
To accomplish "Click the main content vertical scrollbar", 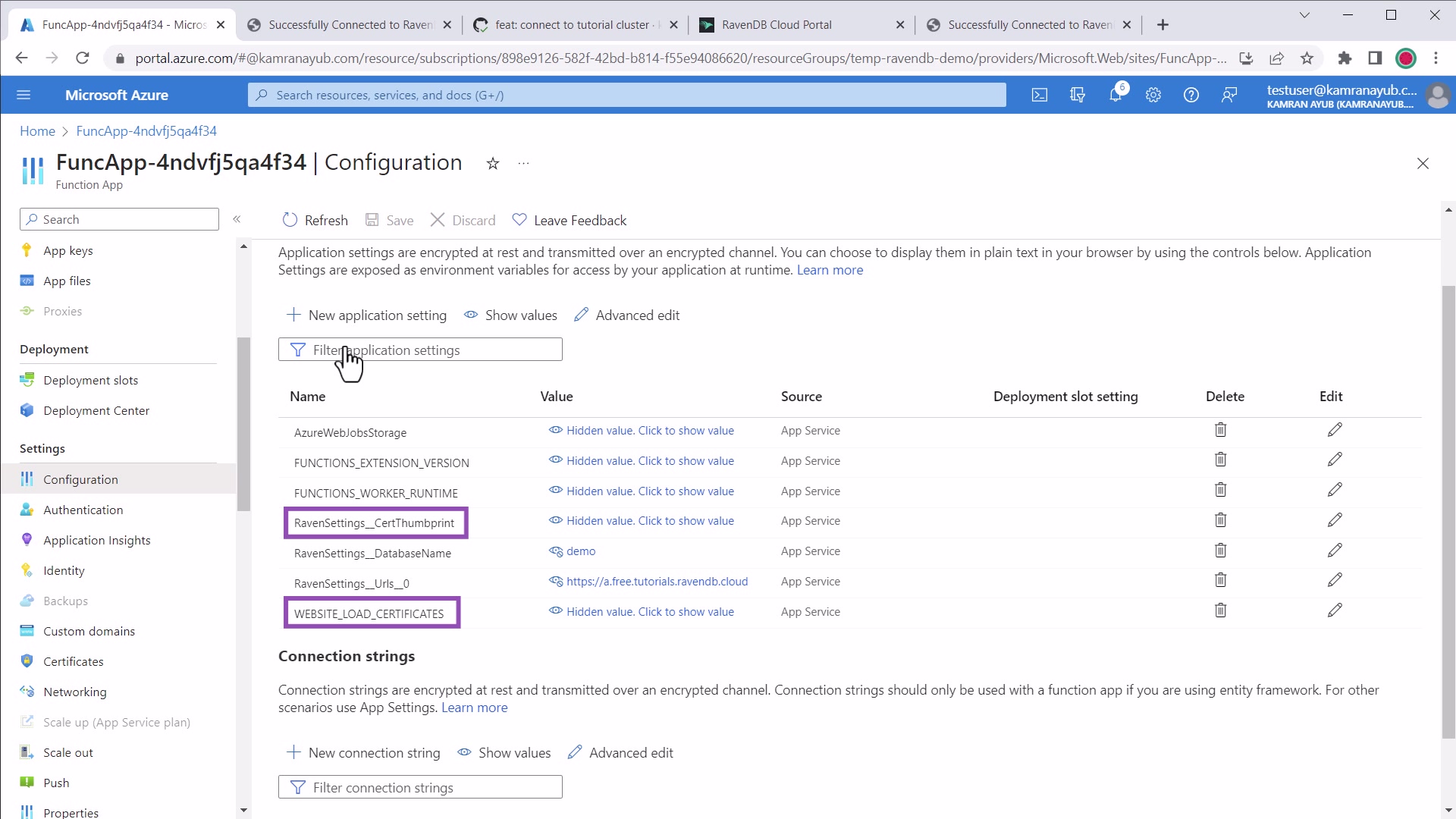I will [1448, 512].
